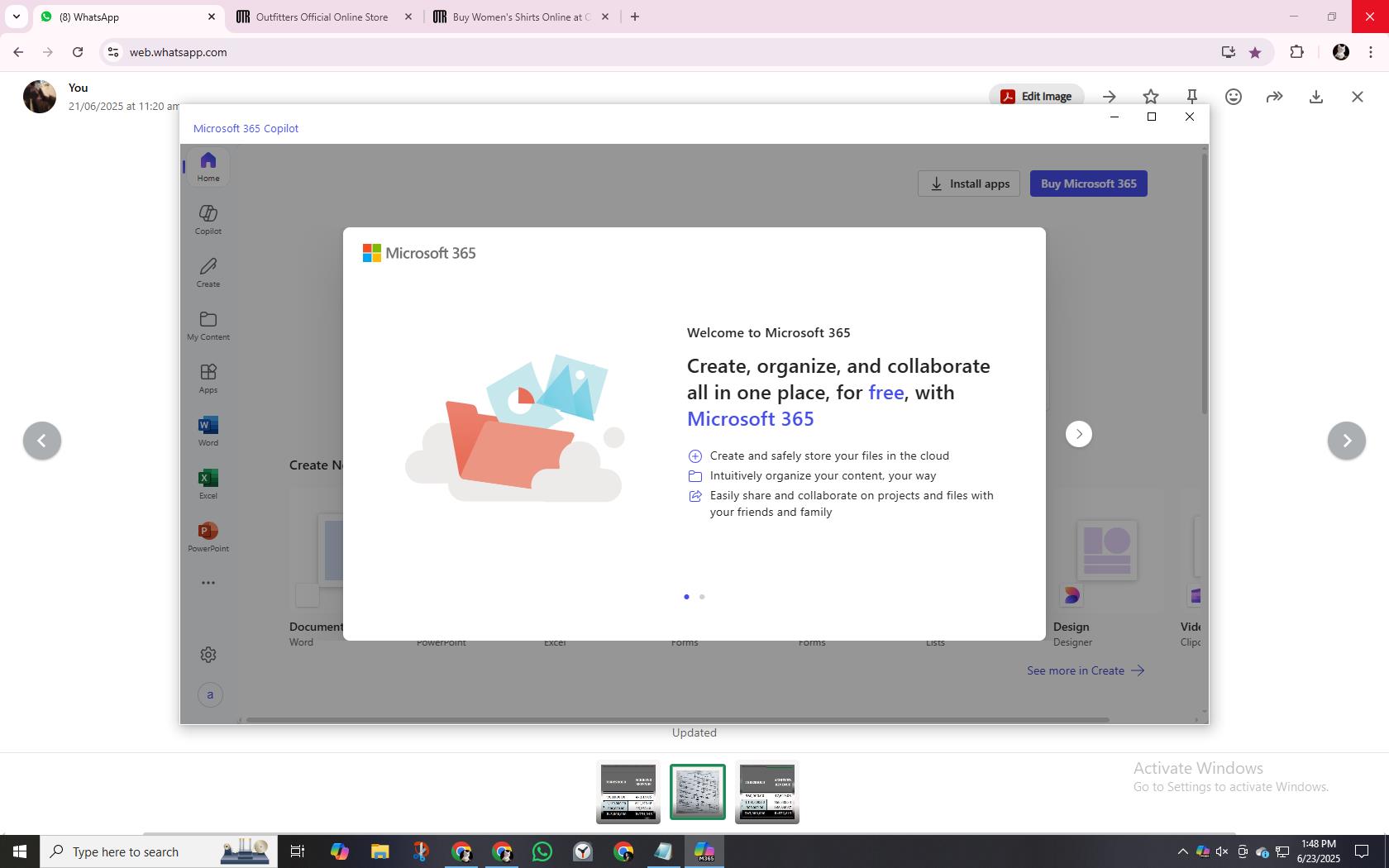Click Install apps button
This screenshot has width=1389, height=868.
pyautogui.click(x=969, y=184)
